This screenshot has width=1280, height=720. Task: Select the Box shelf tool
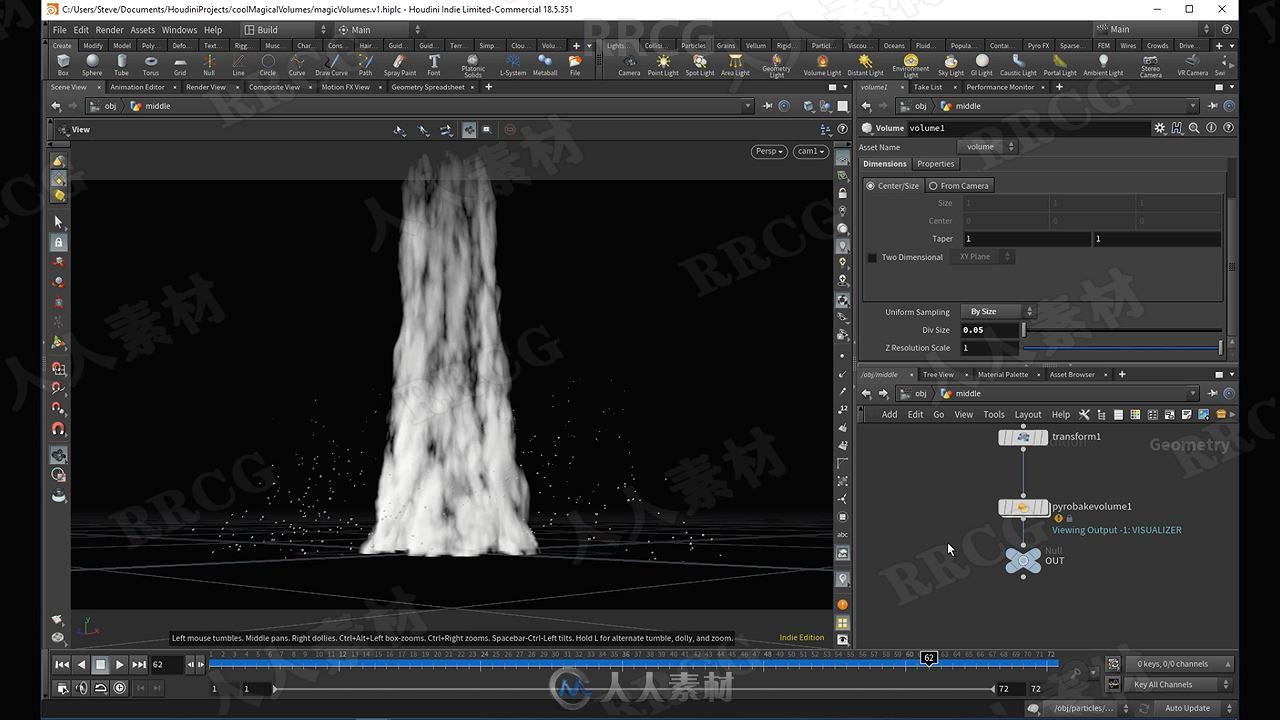[63, 65]
